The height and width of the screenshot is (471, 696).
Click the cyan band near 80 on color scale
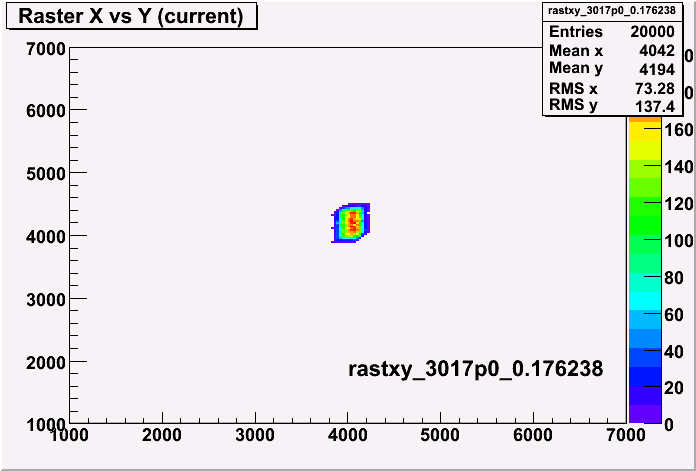coord(645,282)
